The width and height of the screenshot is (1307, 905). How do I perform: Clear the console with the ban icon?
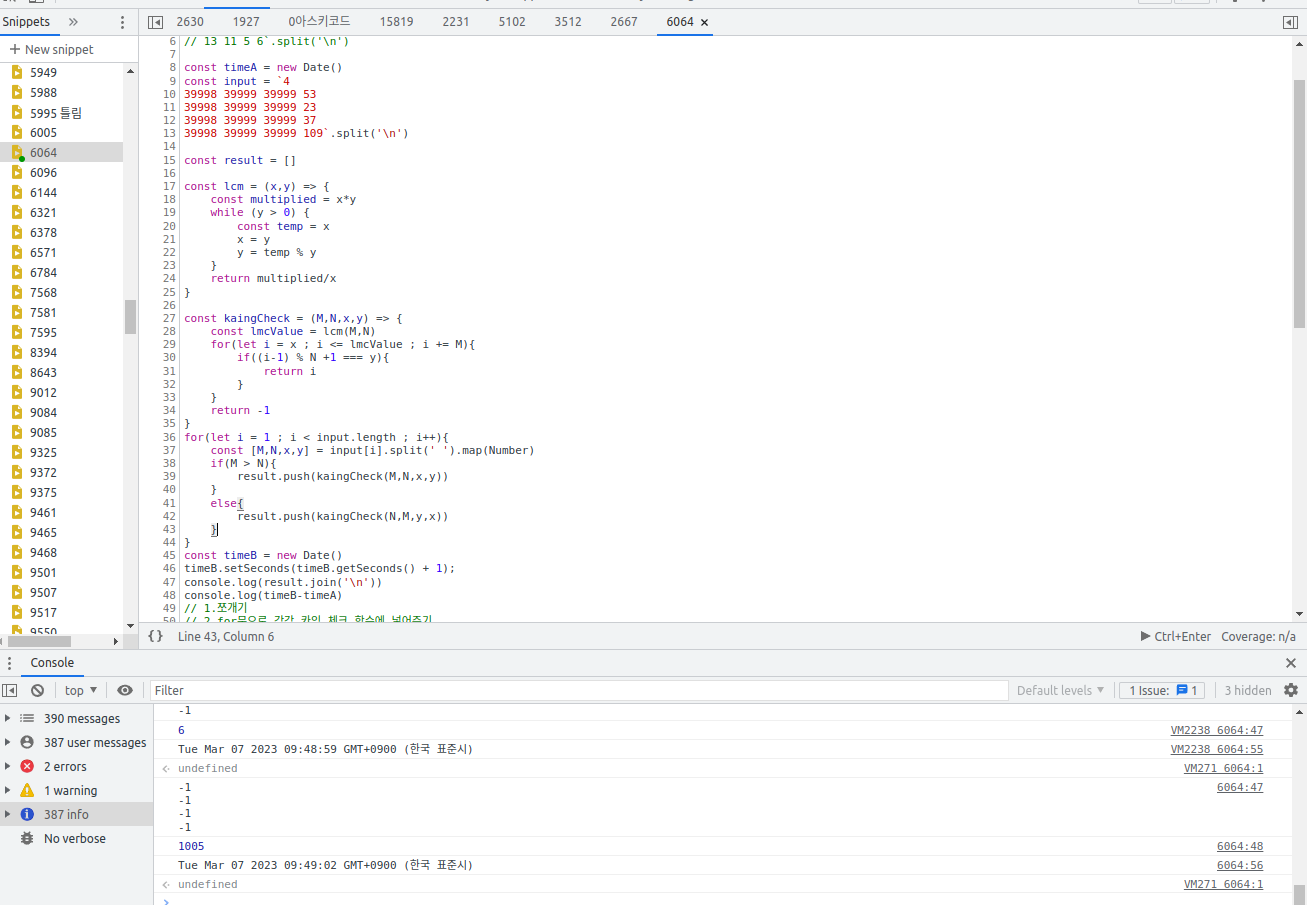pyautogui.click(x=37, y=690)
